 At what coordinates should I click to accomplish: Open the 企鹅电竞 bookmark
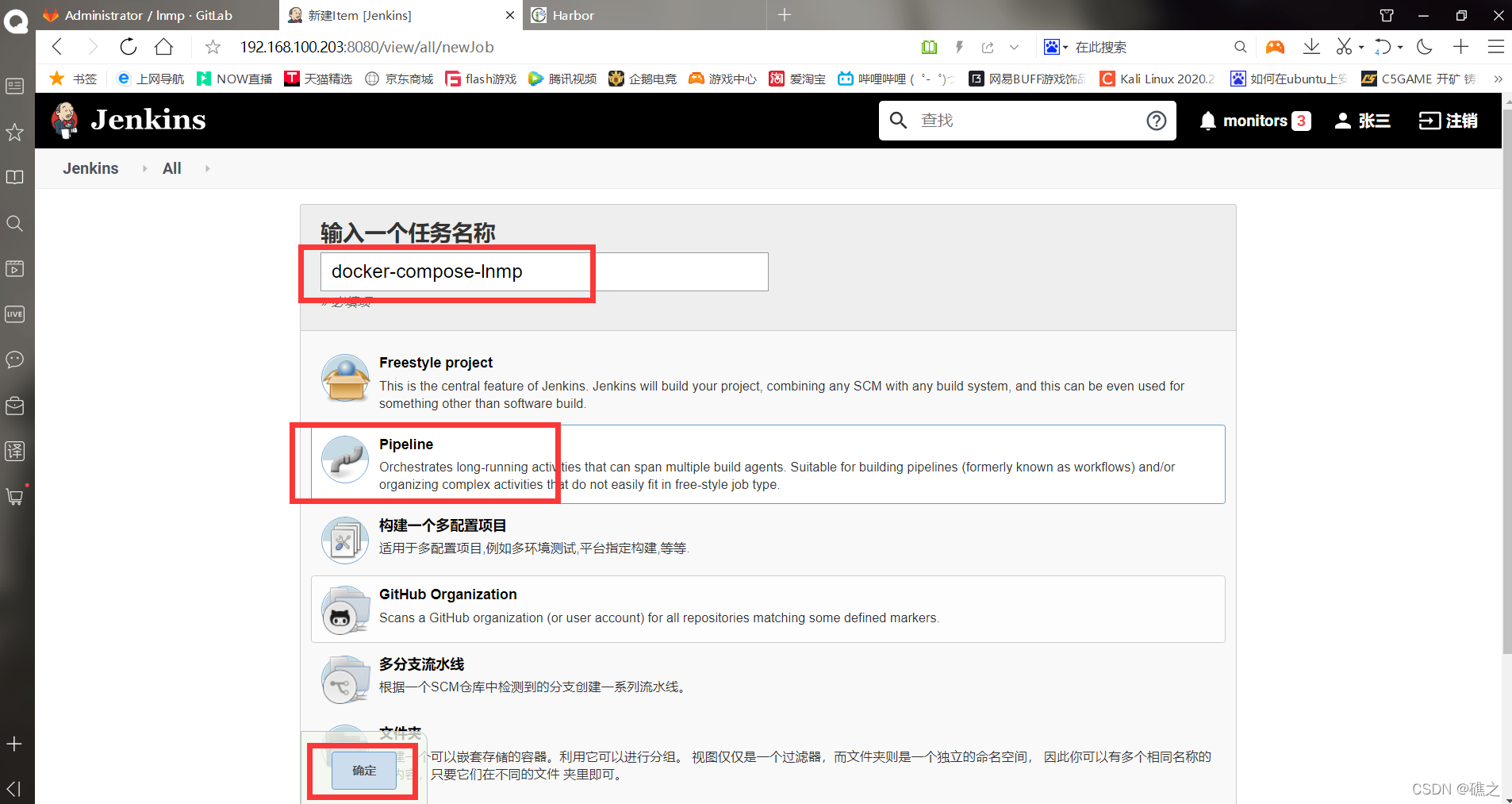click(643, 79)
